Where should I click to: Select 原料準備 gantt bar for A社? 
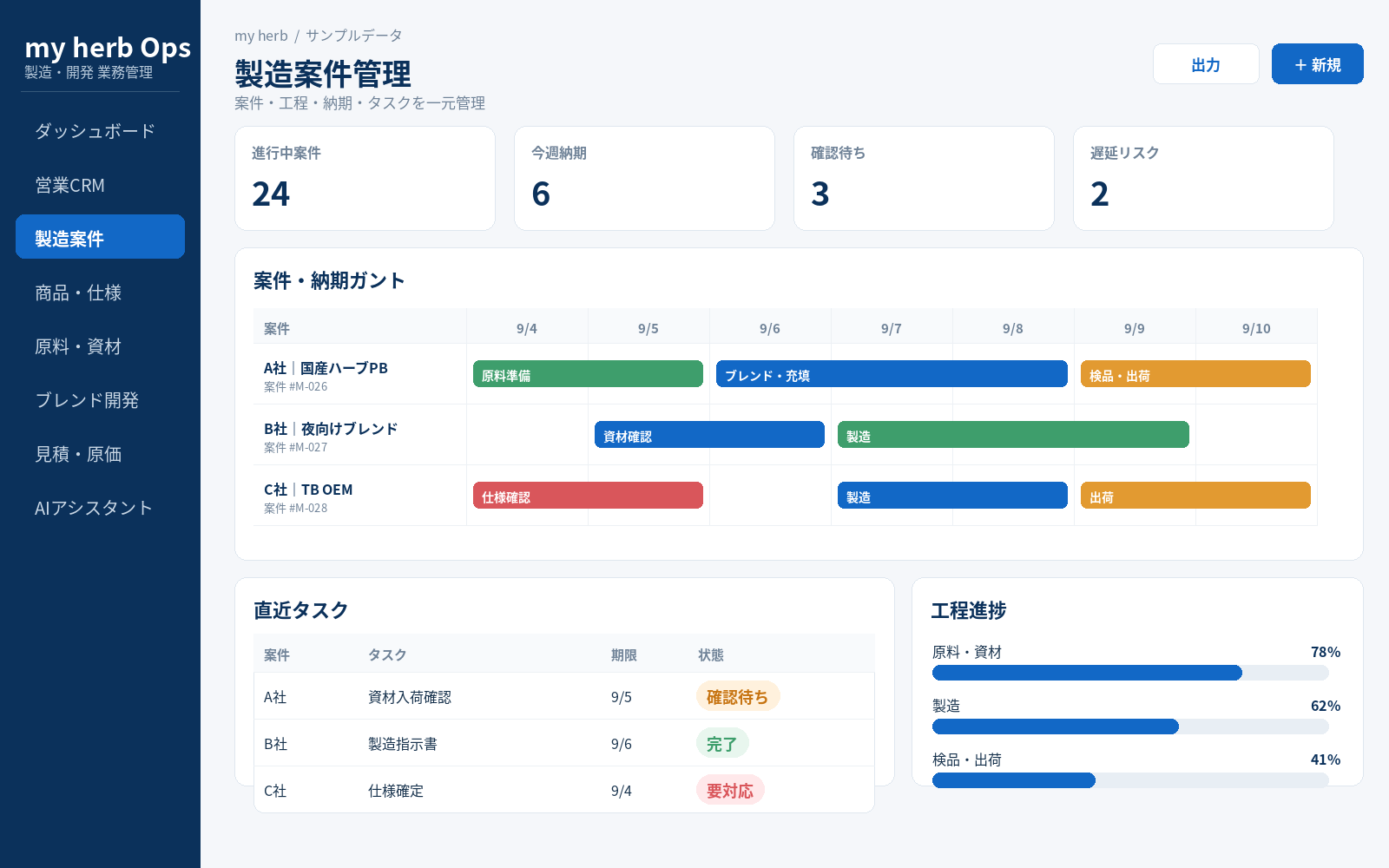tap(588, 374)
